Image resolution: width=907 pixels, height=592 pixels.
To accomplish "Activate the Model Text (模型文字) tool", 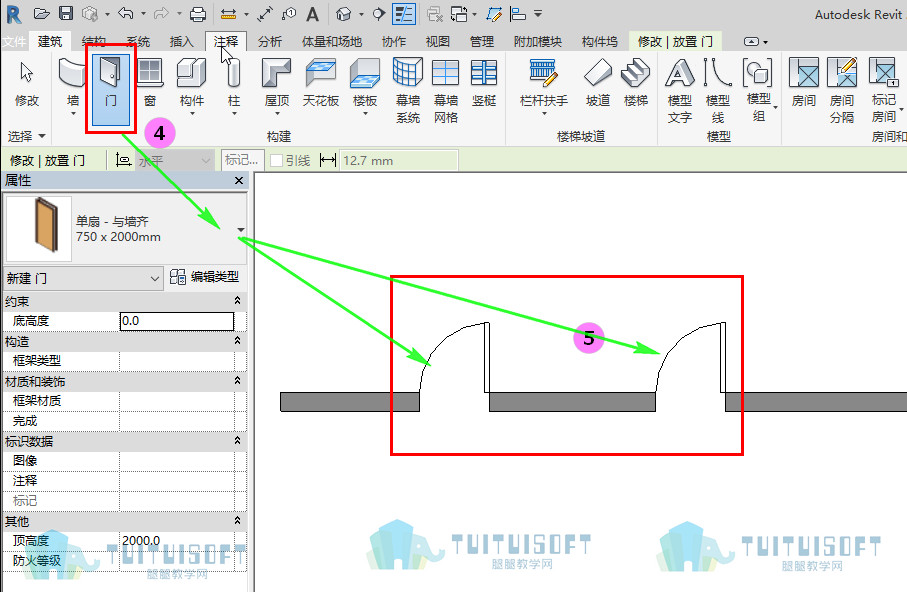I will click(680, 90).
